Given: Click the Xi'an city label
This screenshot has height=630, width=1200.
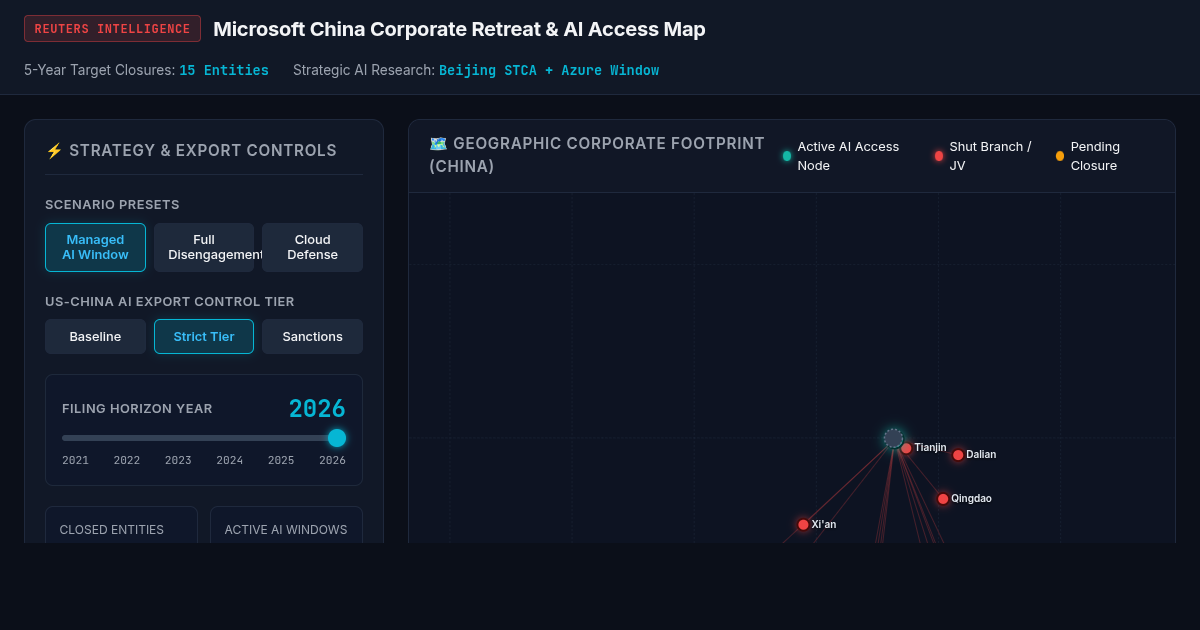Looking at the screenshot, I should (x=824, y=525).
